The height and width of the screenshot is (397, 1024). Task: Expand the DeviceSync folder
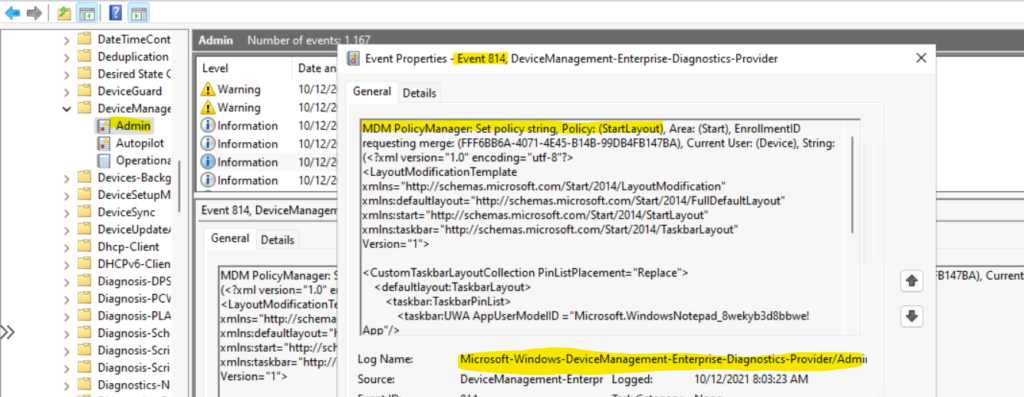click(x=67, y=212)
